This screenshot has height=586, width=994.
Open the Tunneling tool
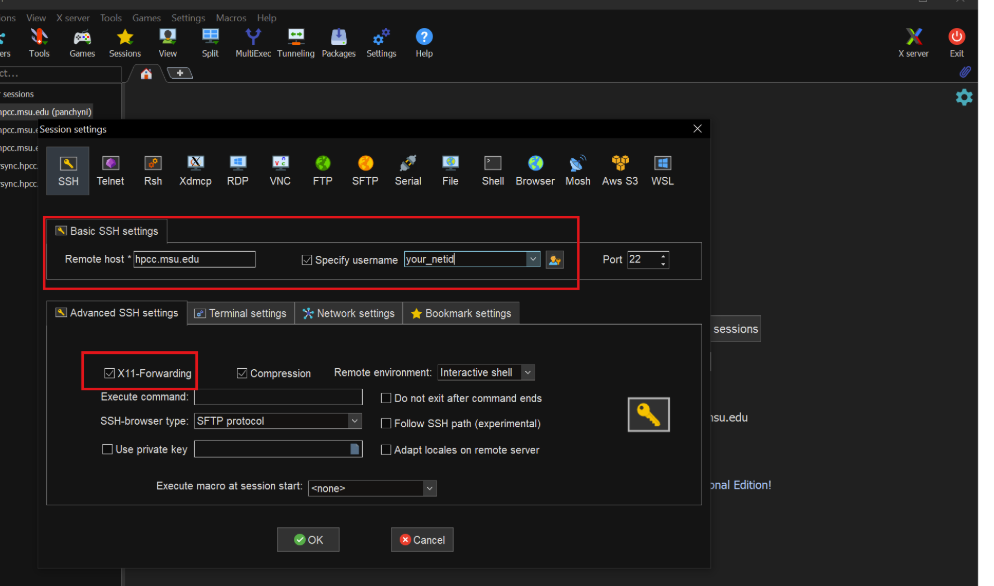pos(296,43)
